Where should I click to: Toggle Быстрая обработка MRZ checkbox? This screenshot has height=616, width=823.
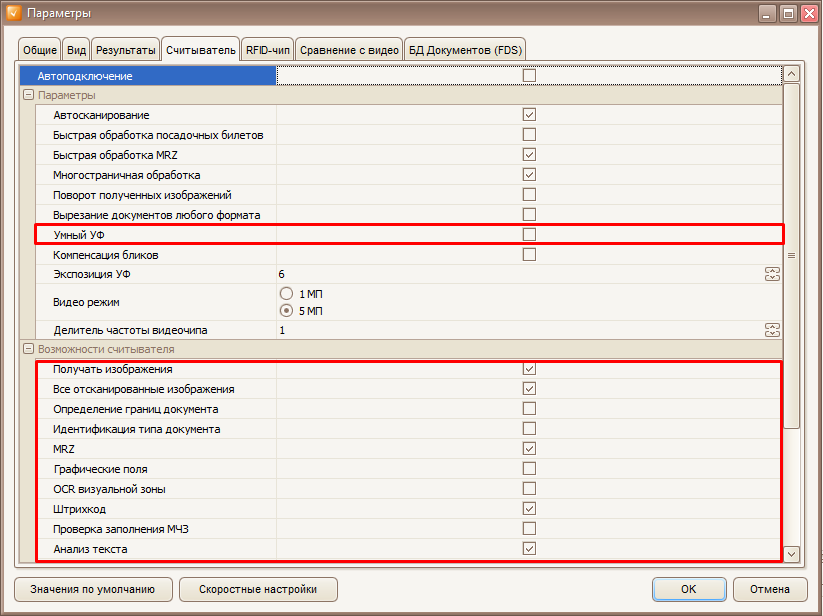click(529, 154)
